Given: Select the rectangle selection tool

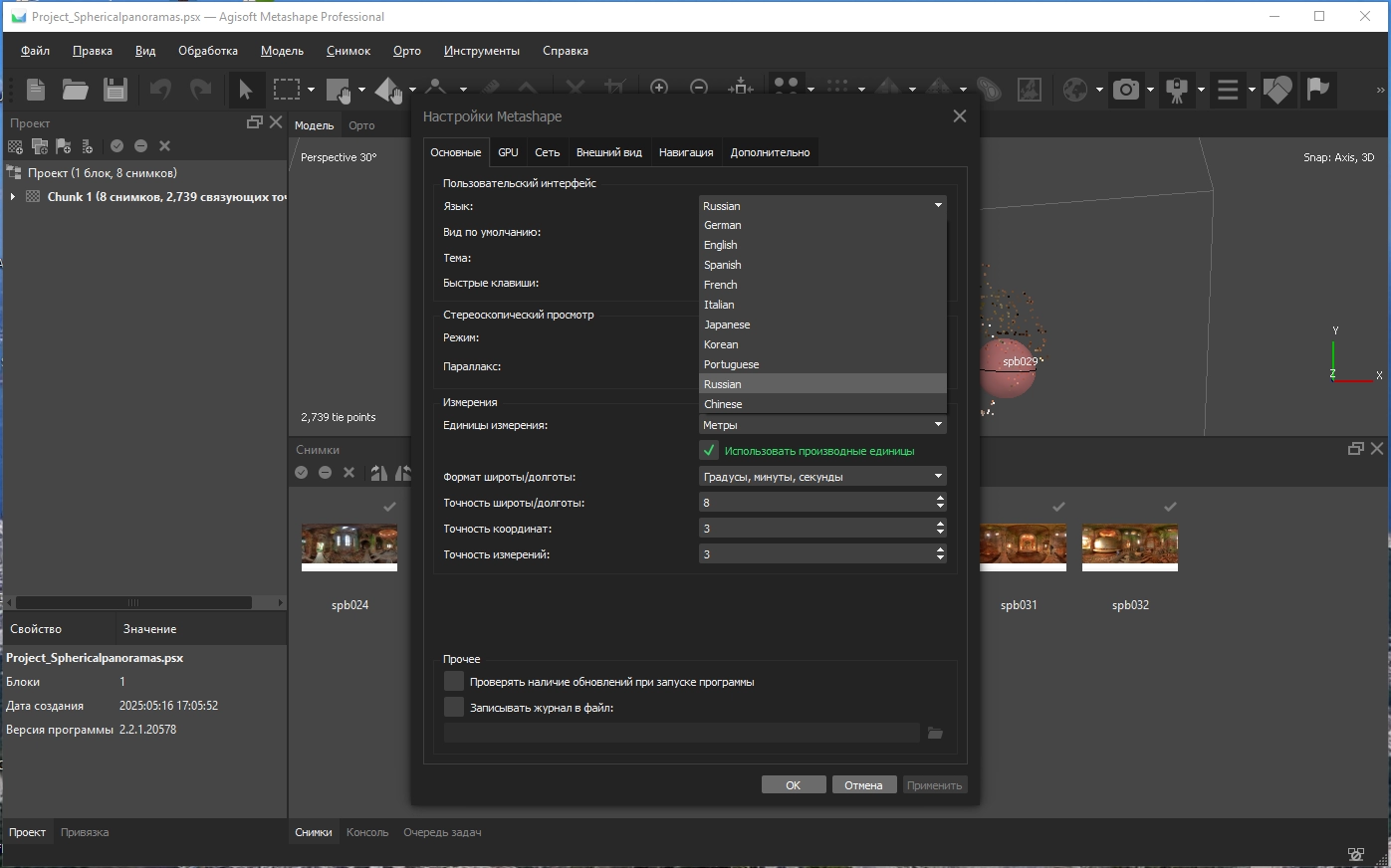Looking at the screenshot, I should click(287, 90).
